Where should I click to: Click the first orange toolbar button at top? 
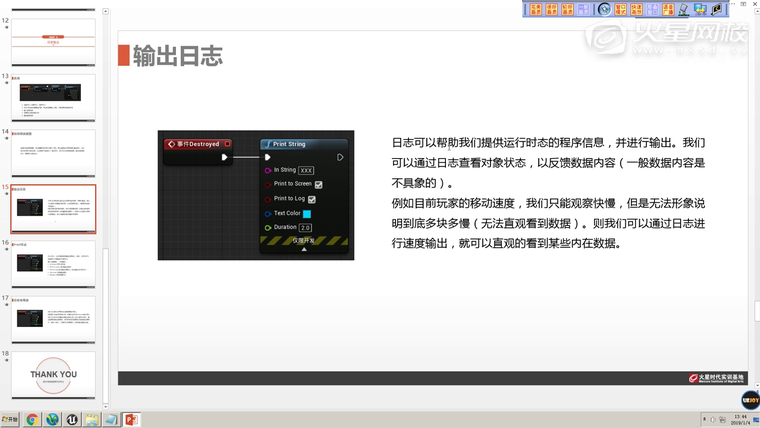[x=536, y=9]
